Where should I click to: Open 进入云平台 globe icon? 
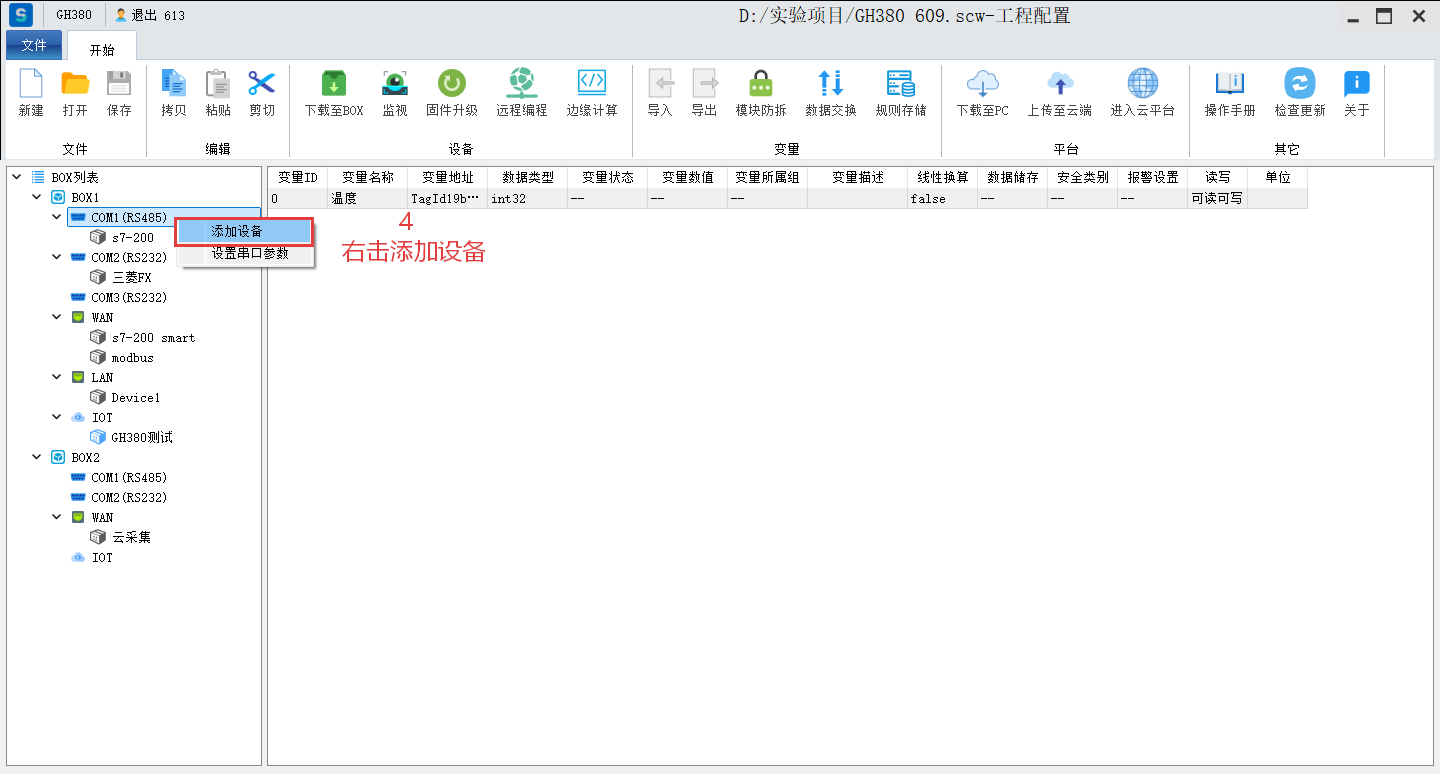click(x=1143, y=84)
